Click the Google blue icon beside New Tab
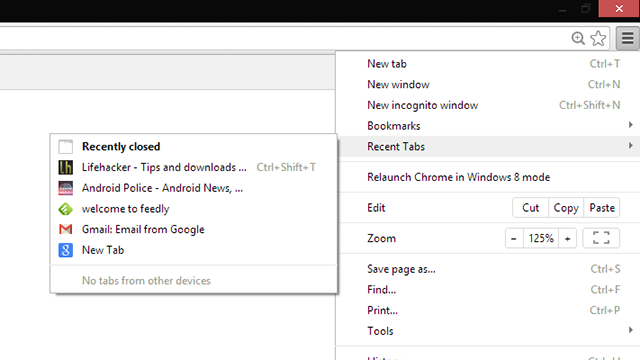 66,250
